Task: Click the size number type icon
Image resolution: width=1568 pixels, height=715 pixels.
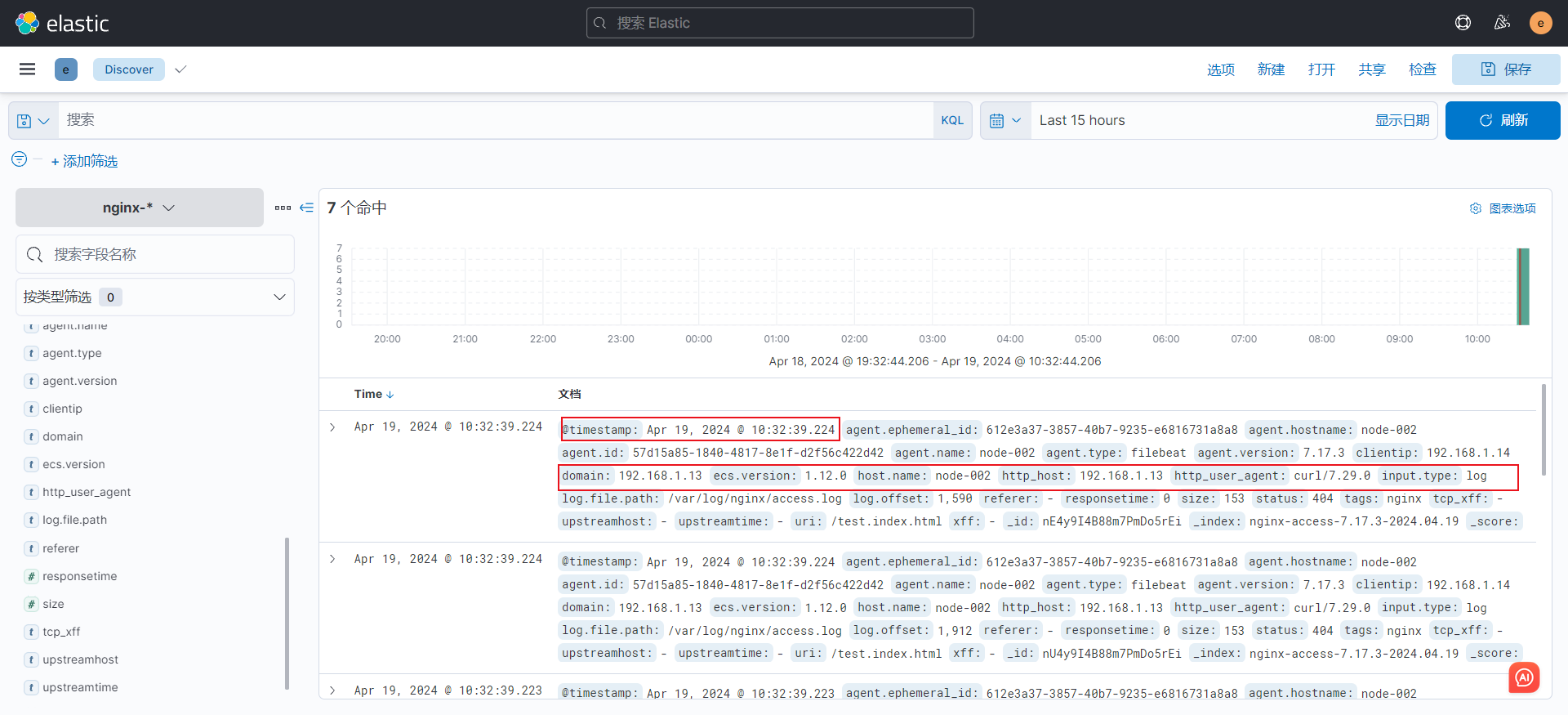Action: click(31, 604)
